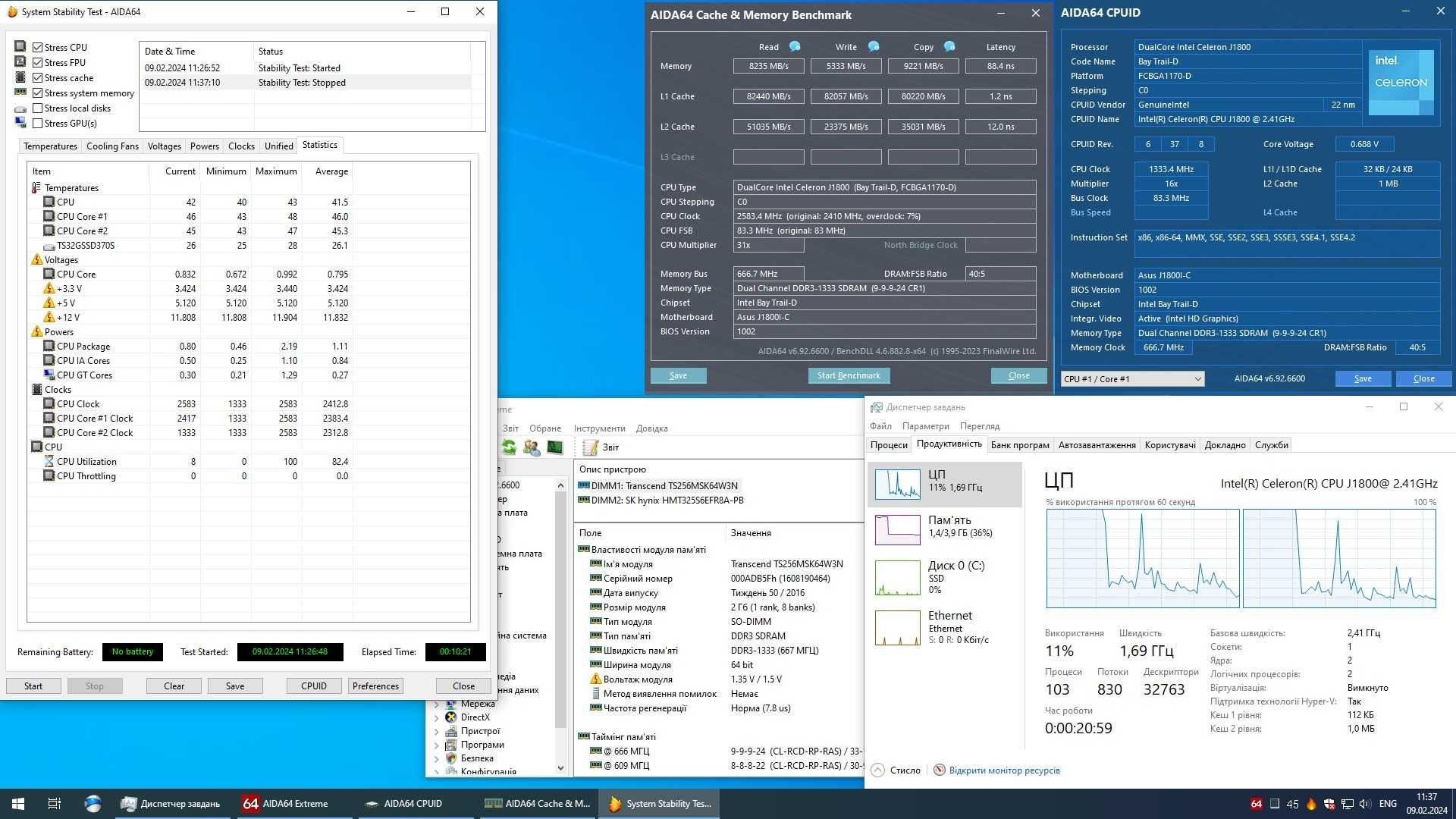
Task: Open the Процеси tab in Task Manager
Action: click(x=889, y=445)
